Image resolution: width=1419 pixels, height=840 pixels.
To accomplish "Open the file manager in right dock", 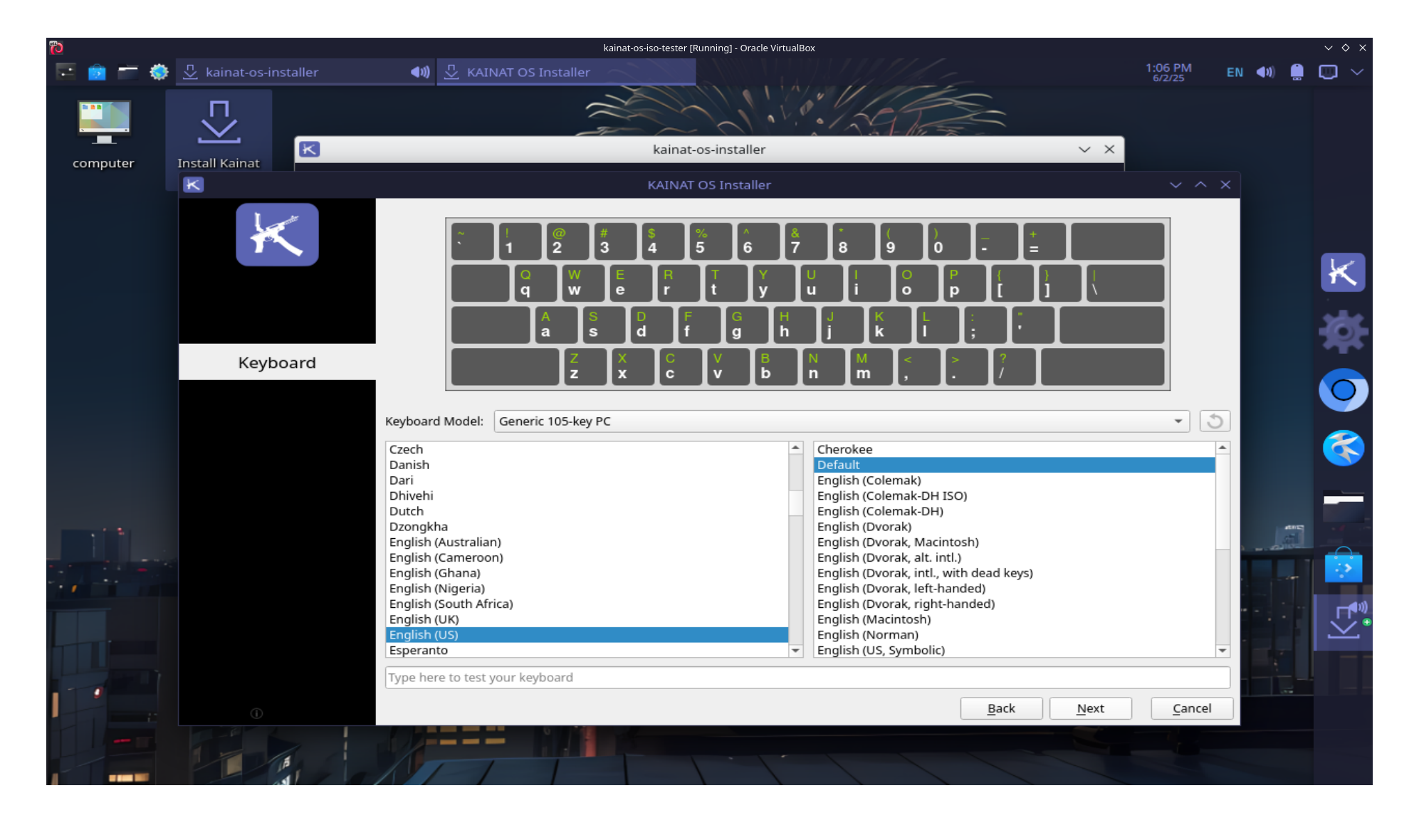I will coord(1343,507).
